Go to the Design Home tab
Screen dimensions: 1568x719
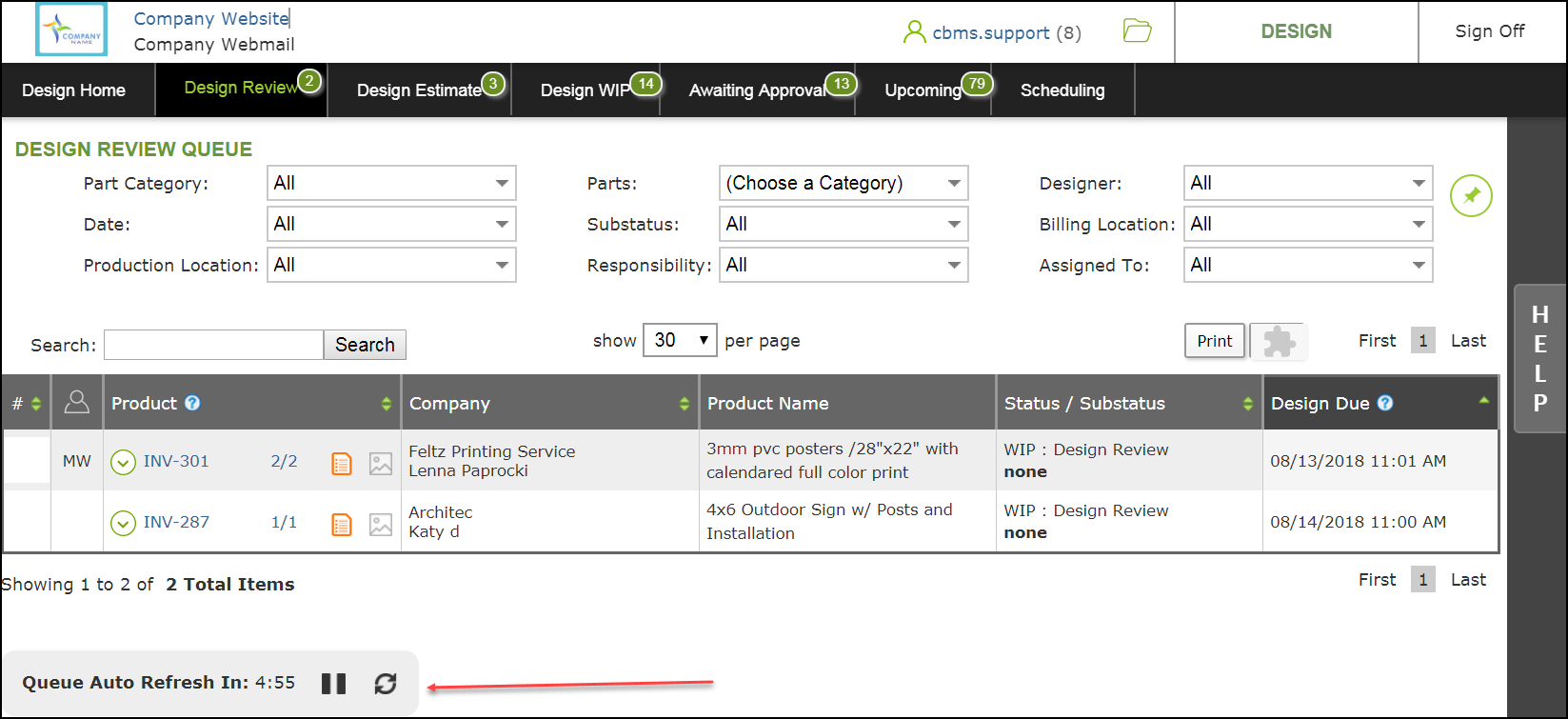click(x=74, y=90)
